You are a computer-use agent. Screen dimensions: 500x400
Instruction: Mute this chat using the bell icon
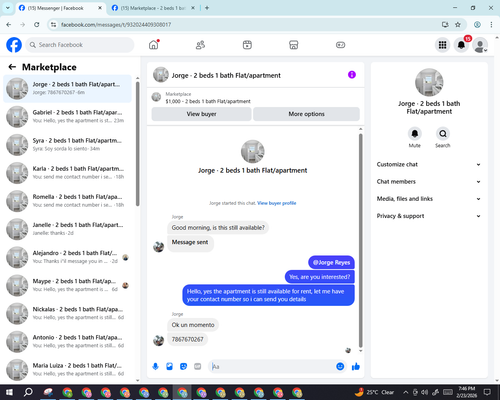(x=415, y=134)
